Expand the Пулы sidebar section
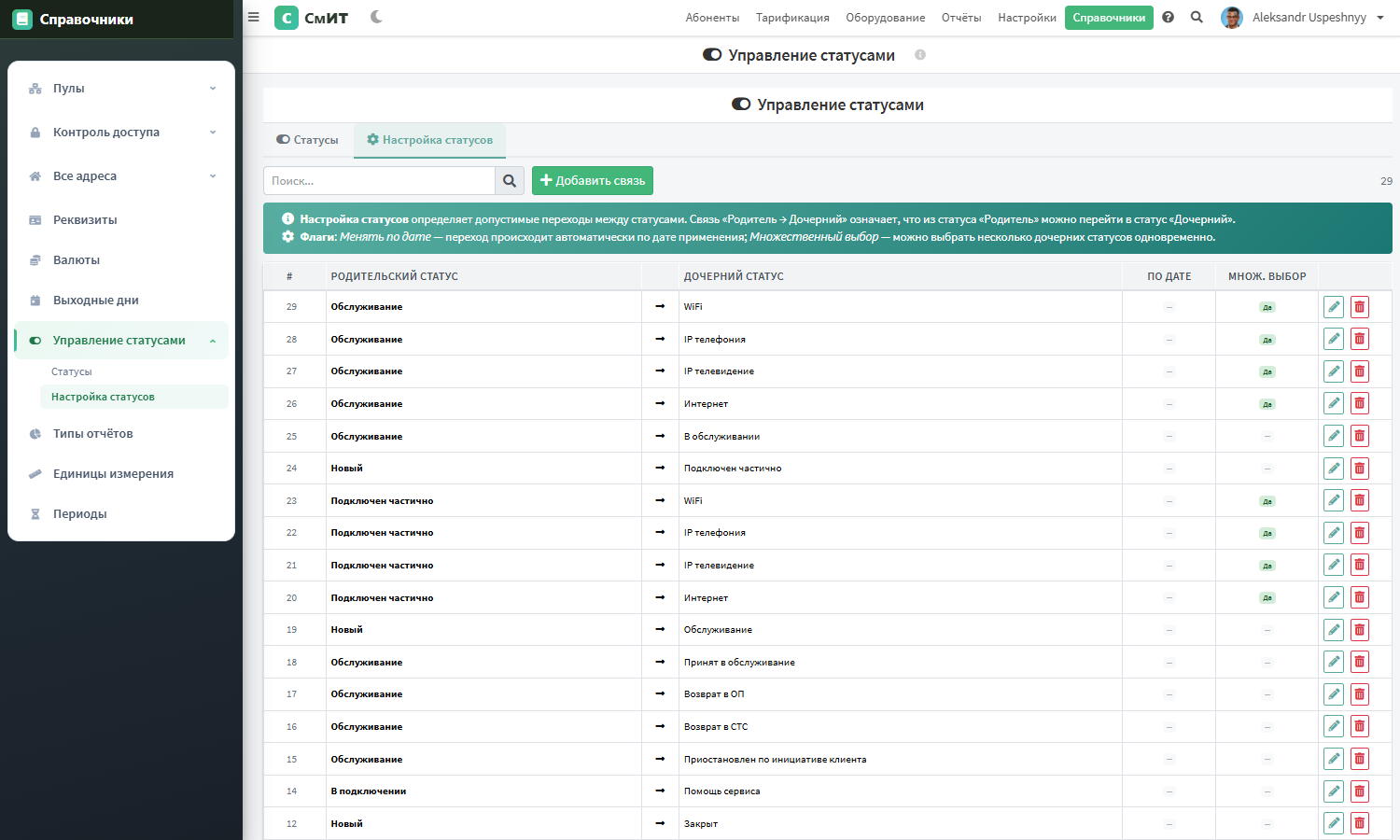 [x=121, y=89]
